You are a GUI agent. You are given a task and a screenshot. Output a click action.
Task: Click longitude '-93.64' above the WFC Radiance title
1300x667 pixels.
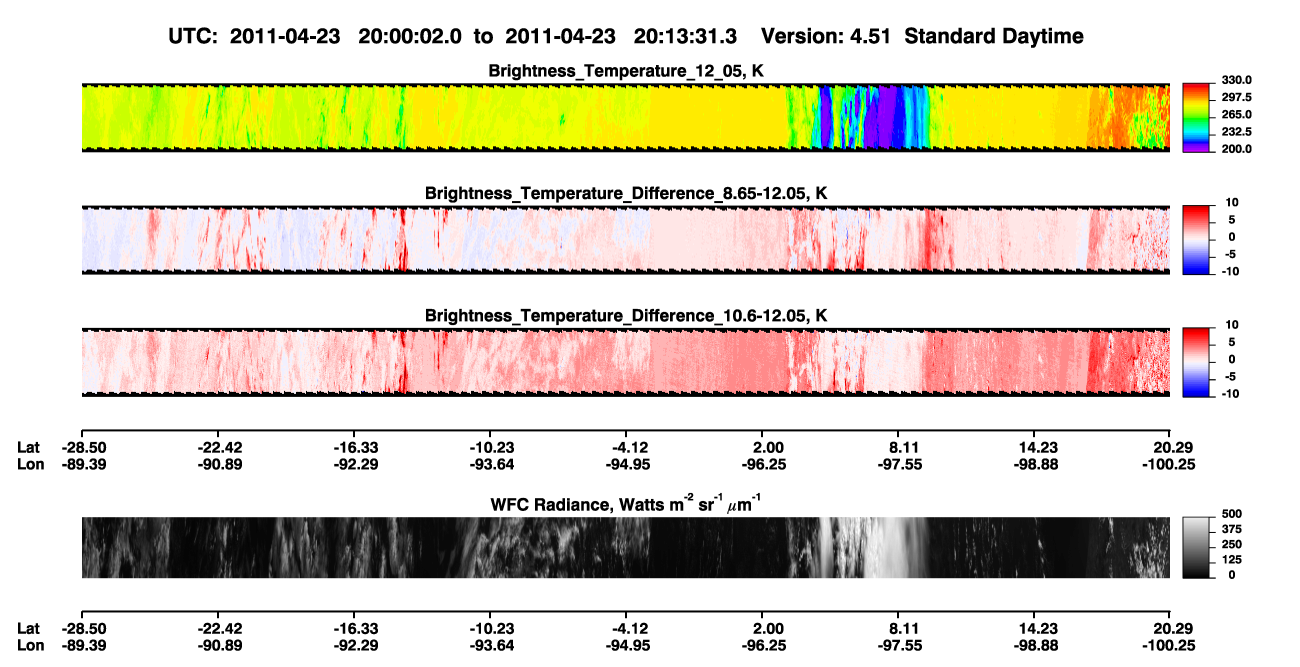point(491,464)
